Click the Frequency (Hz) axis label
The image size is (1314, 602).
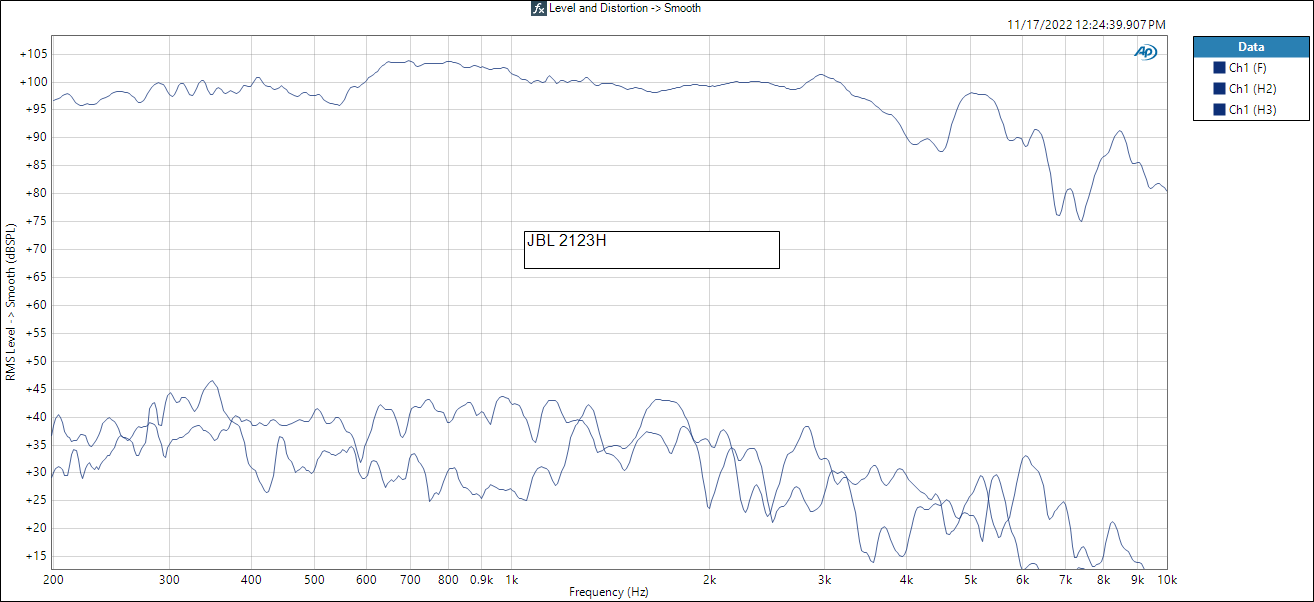[609, 592]
